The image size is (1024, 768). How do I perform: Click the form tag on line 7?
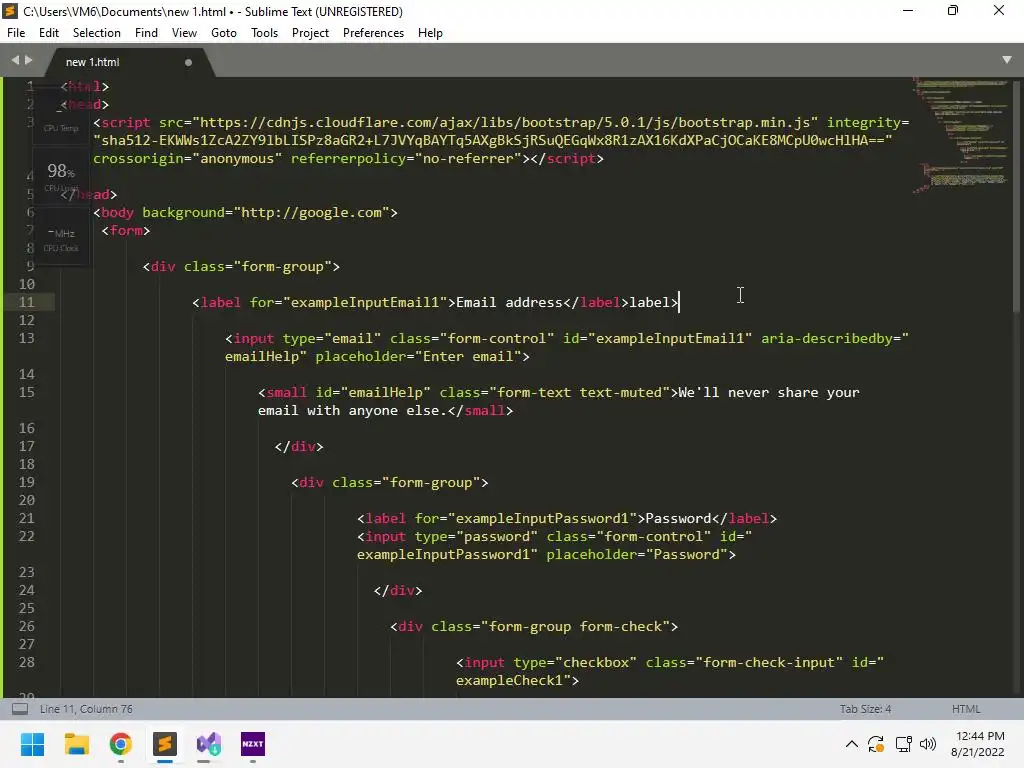(125, 231)
